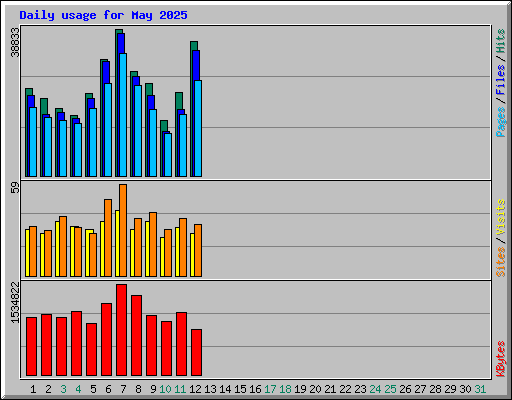Click the cyan 'Pages' legend label
This screenshot has height=400, width=512.
point(501,122)
